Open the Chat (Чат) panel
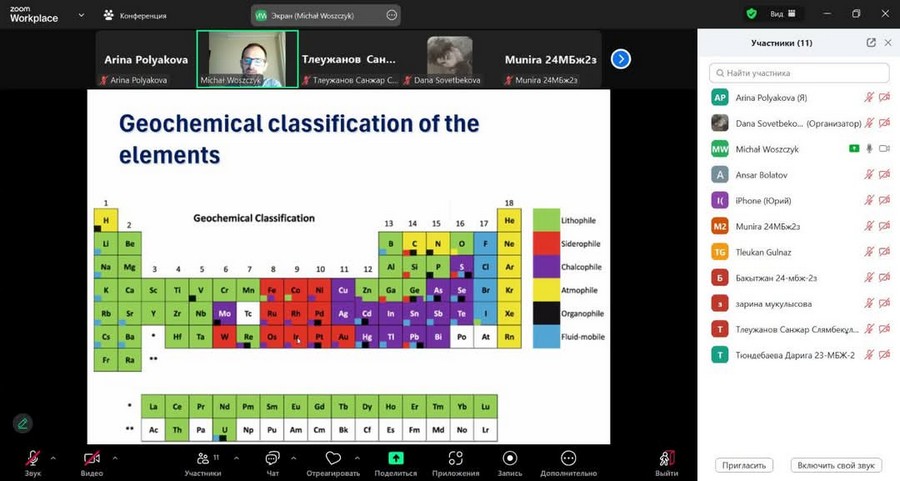 pyautogui.click(x=271, y=459)
